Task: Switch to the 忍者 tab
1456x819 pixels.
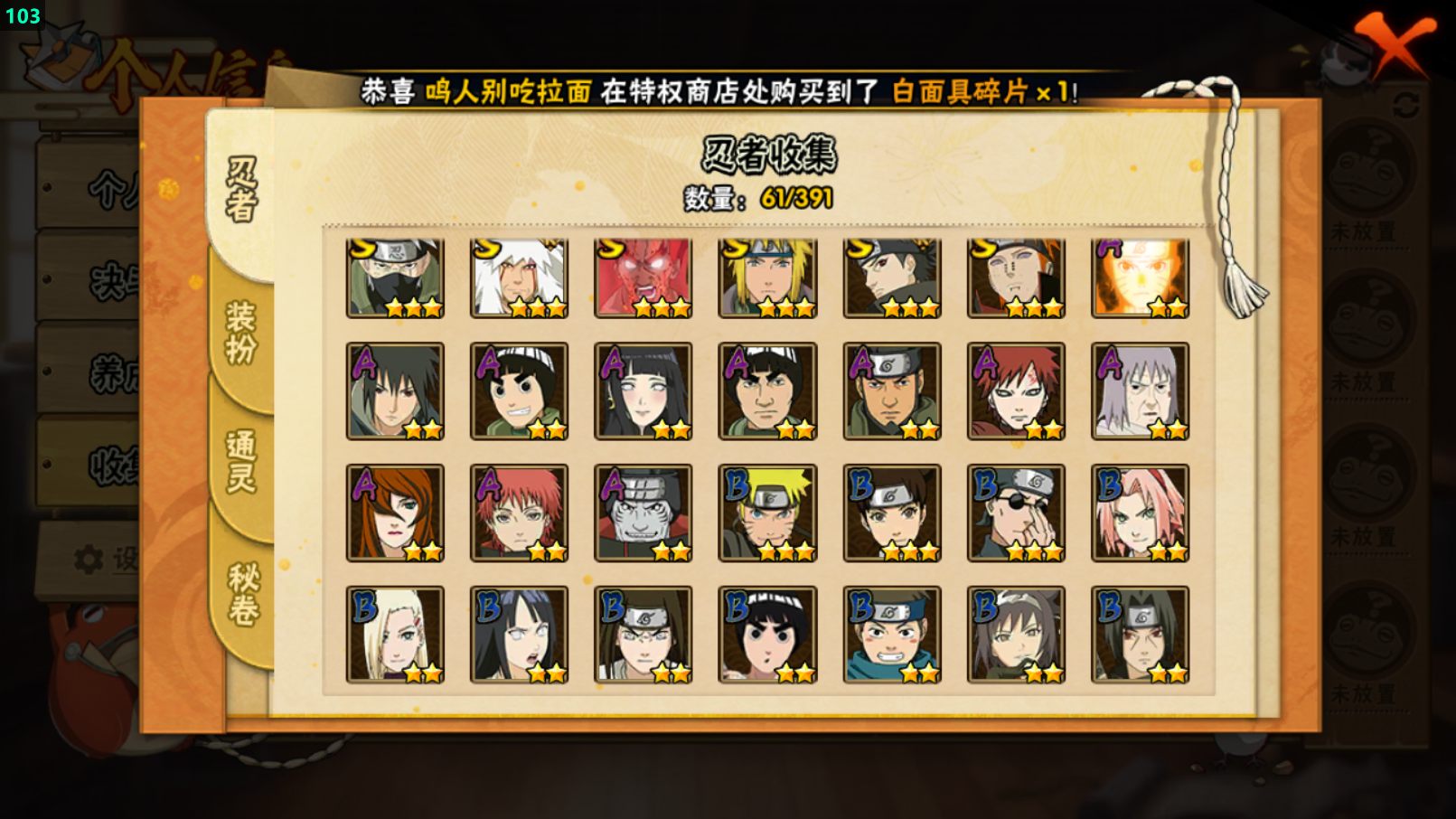Action: click(x=240, y=188)
